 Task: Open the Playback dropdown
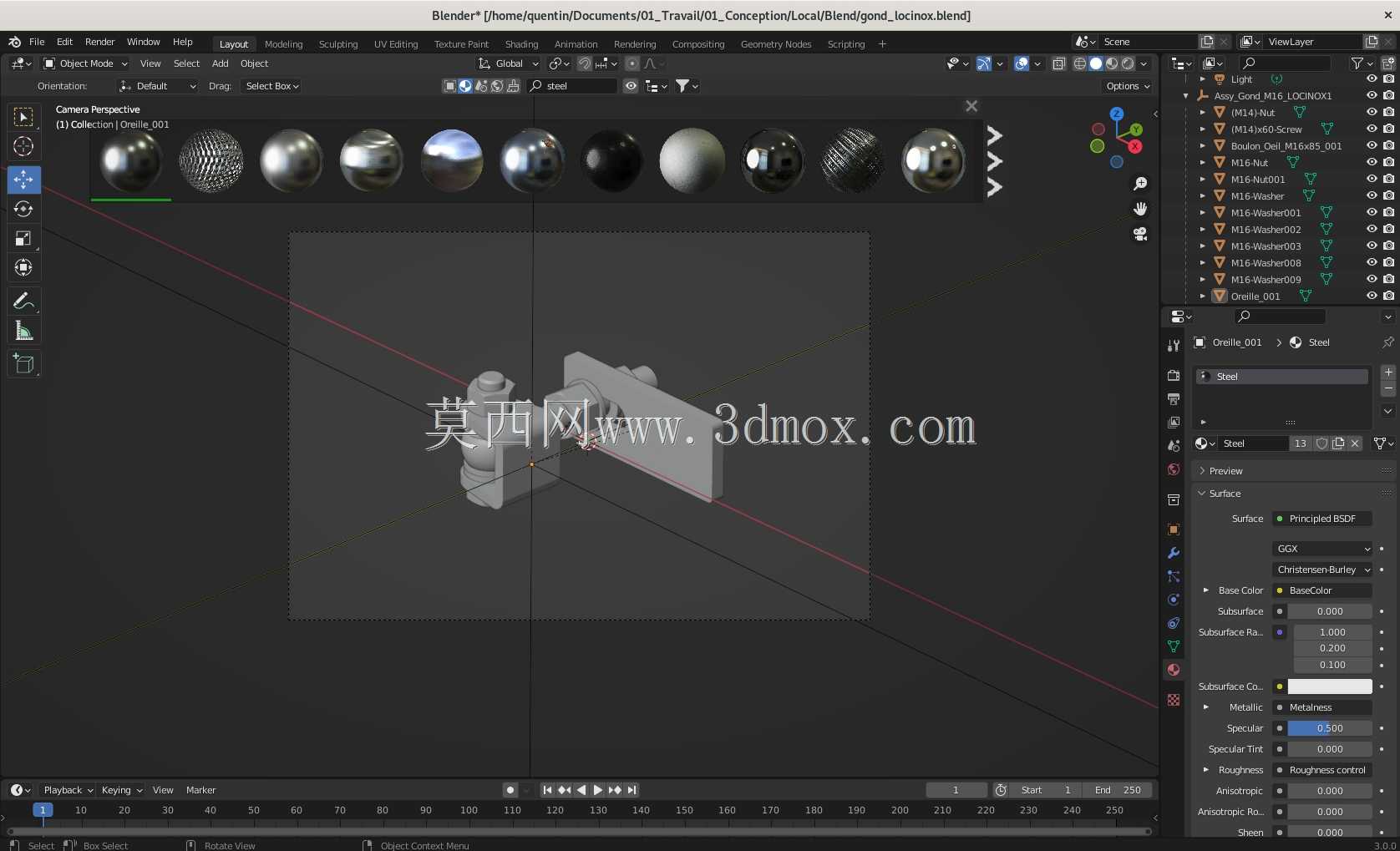(x=68, y=790)
